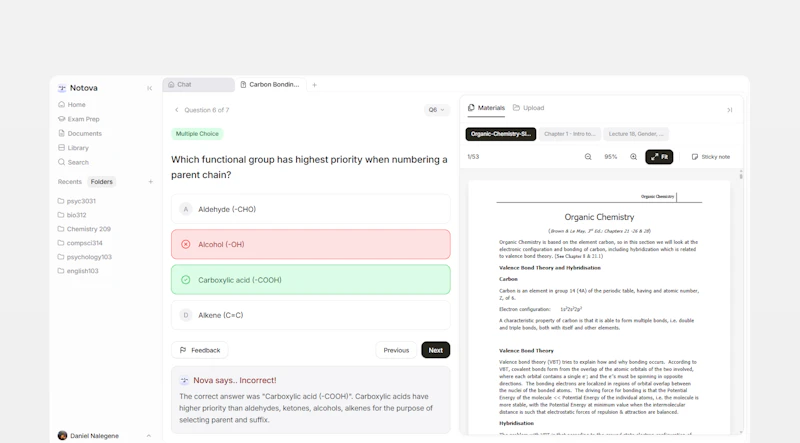Open the compsci314 folder

(x=80, y=243)
